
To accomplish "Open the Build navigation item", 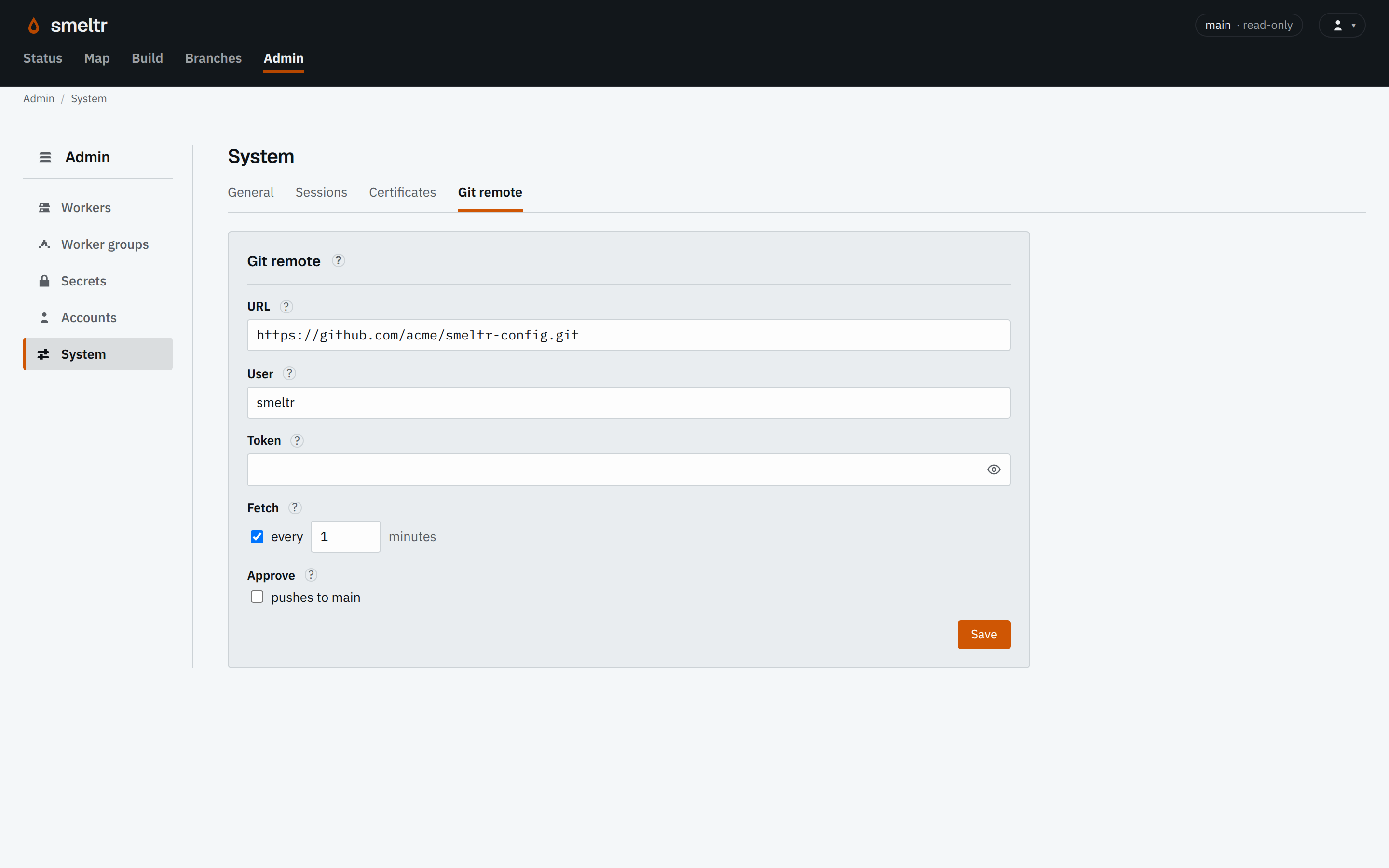I will [x=147, y=58].
